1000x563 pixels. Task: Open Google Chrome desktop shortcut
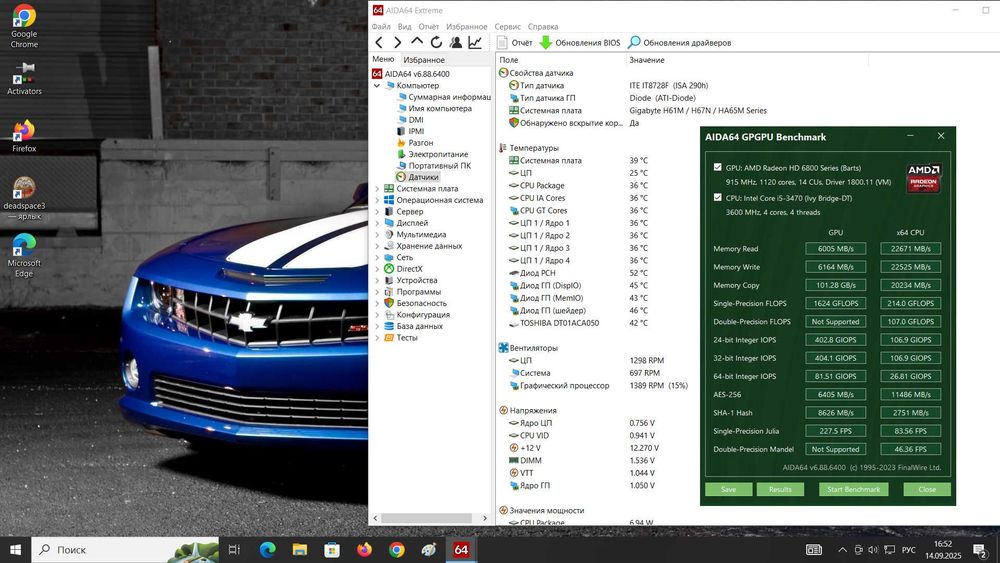24,26
